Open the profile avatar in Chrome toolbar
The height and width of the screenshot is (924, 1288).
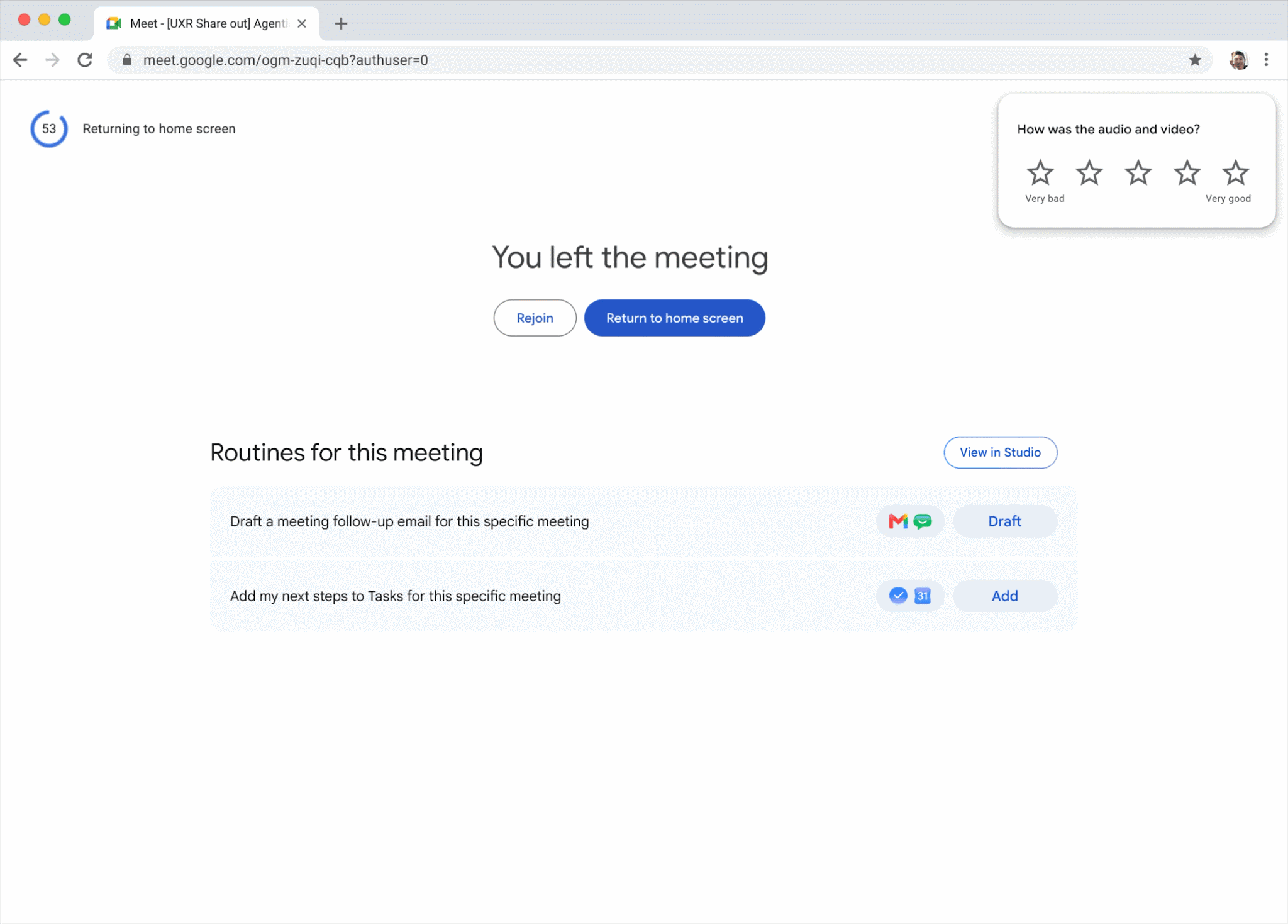pos(1238,60)
